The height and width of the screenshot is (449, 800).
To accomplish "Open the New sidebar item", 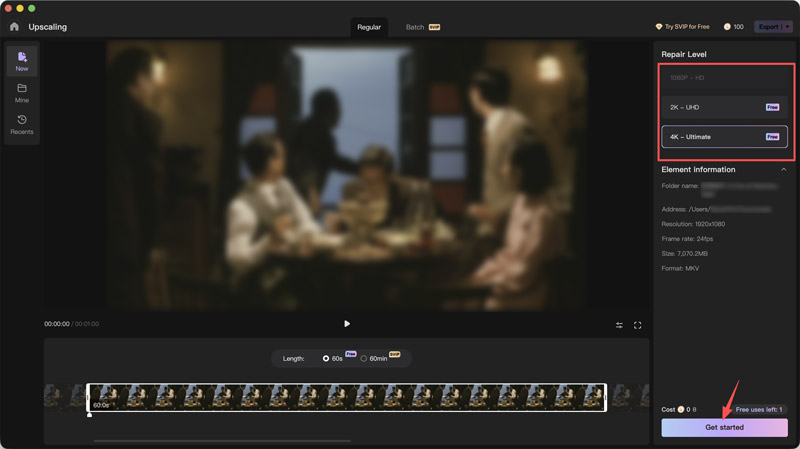I will tap(22, 61).
